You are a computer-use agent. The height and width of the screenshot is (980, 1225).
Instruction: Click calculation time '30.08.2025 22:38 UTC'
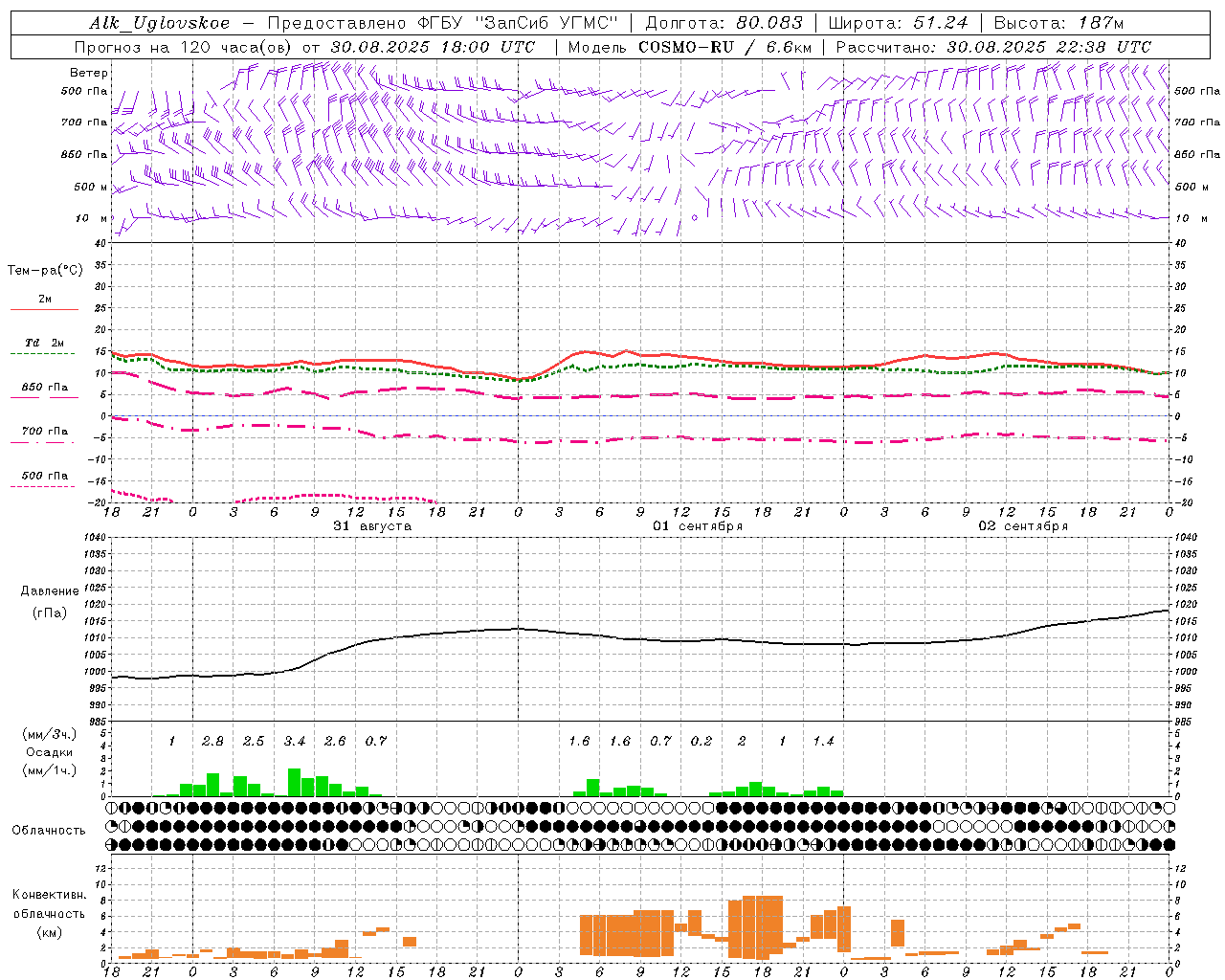click(1049, 46)
